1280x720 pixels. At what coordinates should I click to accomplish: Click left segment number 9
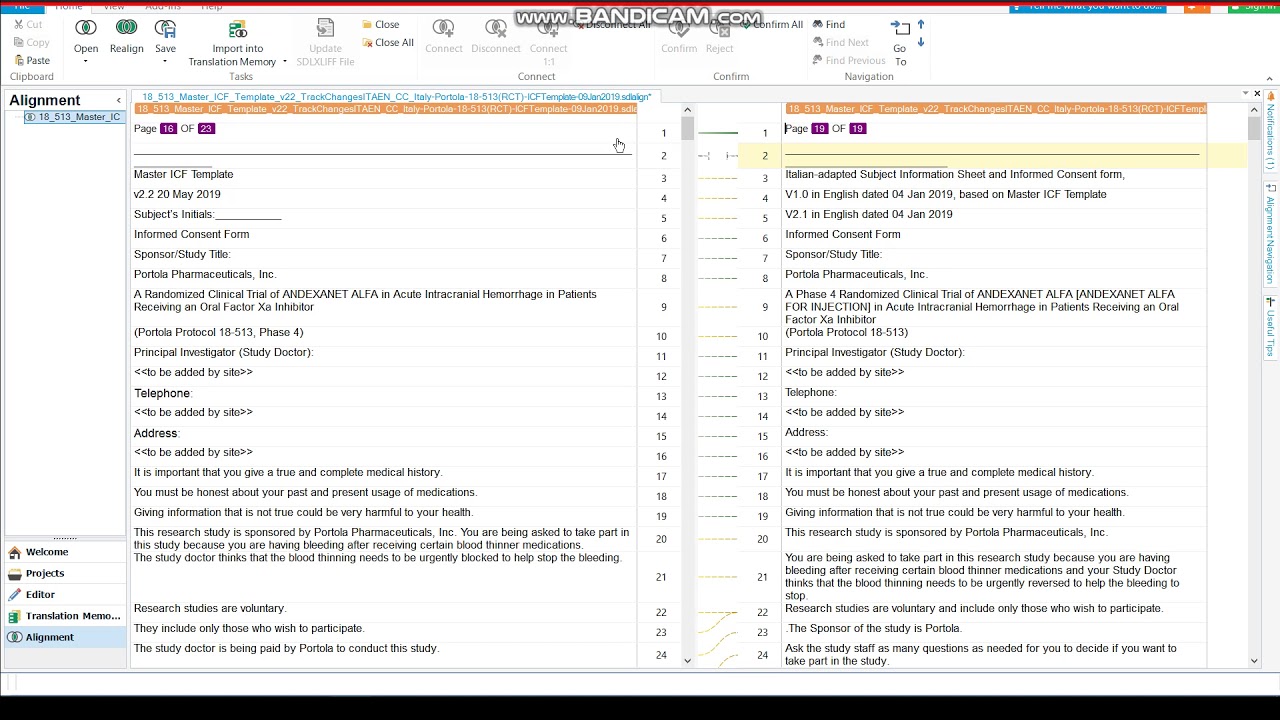coord(663,307)
